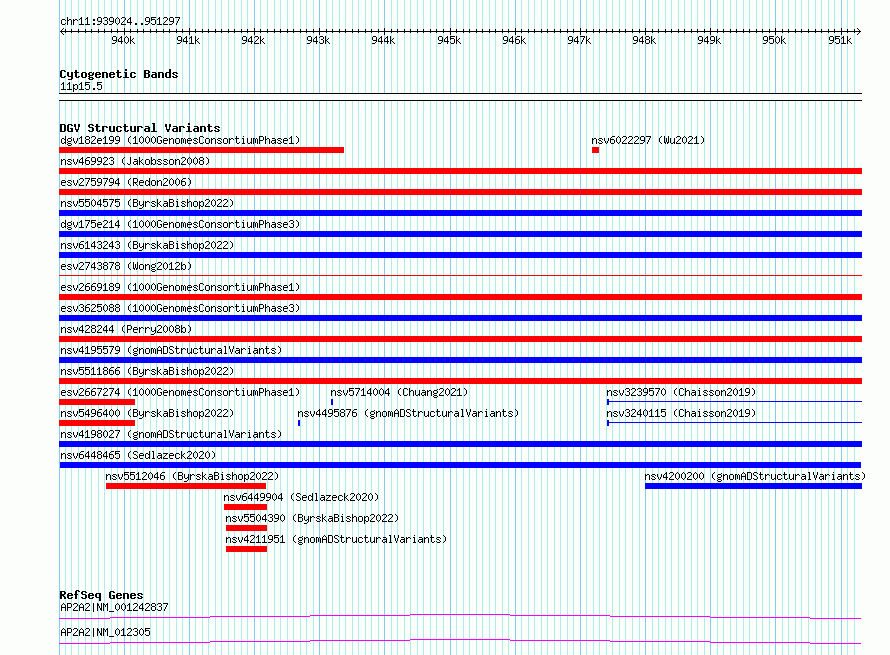Open the nsv469923 (Jakobsson2008) variant
The height and width of the screenshot is (655, 890).
(x=135, y=161)
